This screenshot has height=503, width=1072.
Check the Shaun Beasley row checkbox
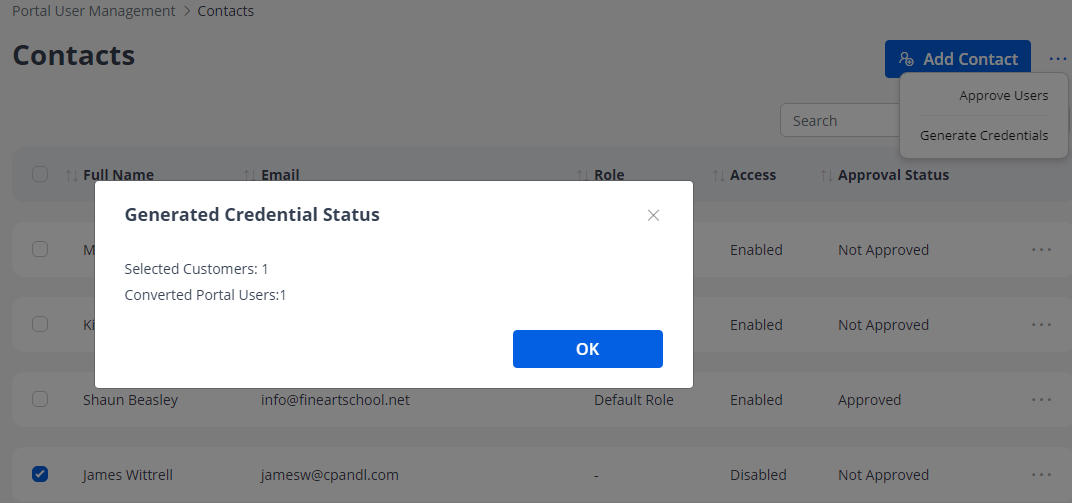click(40, 399)
